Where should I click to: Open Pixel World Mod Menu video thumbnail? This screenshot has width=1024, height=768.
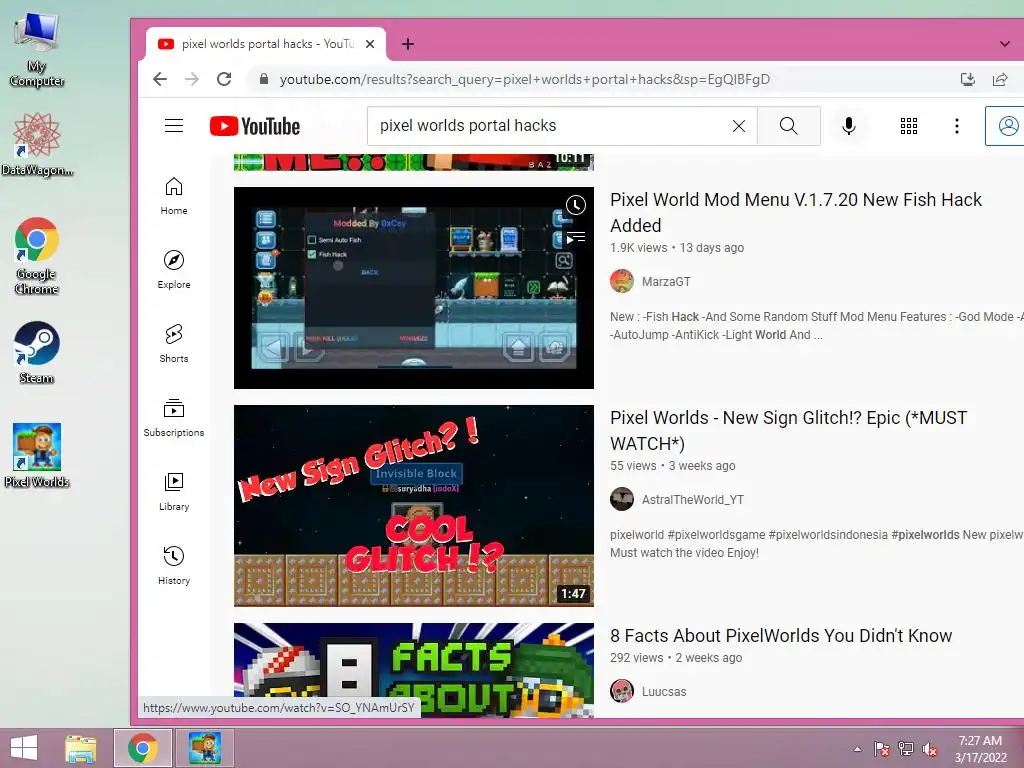coord(414,288)
